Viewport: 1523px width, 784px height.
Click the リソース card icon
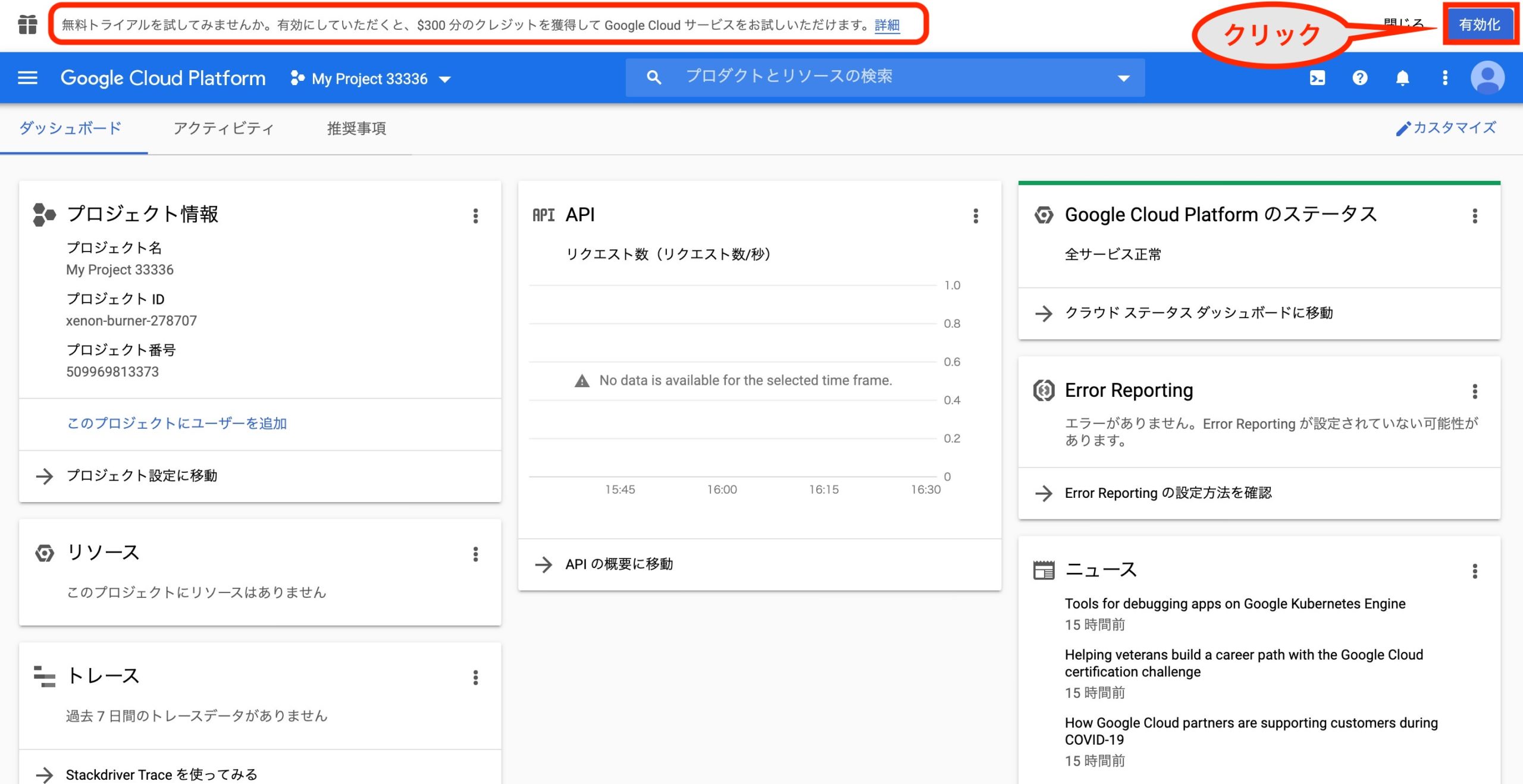tap(45, 553)
